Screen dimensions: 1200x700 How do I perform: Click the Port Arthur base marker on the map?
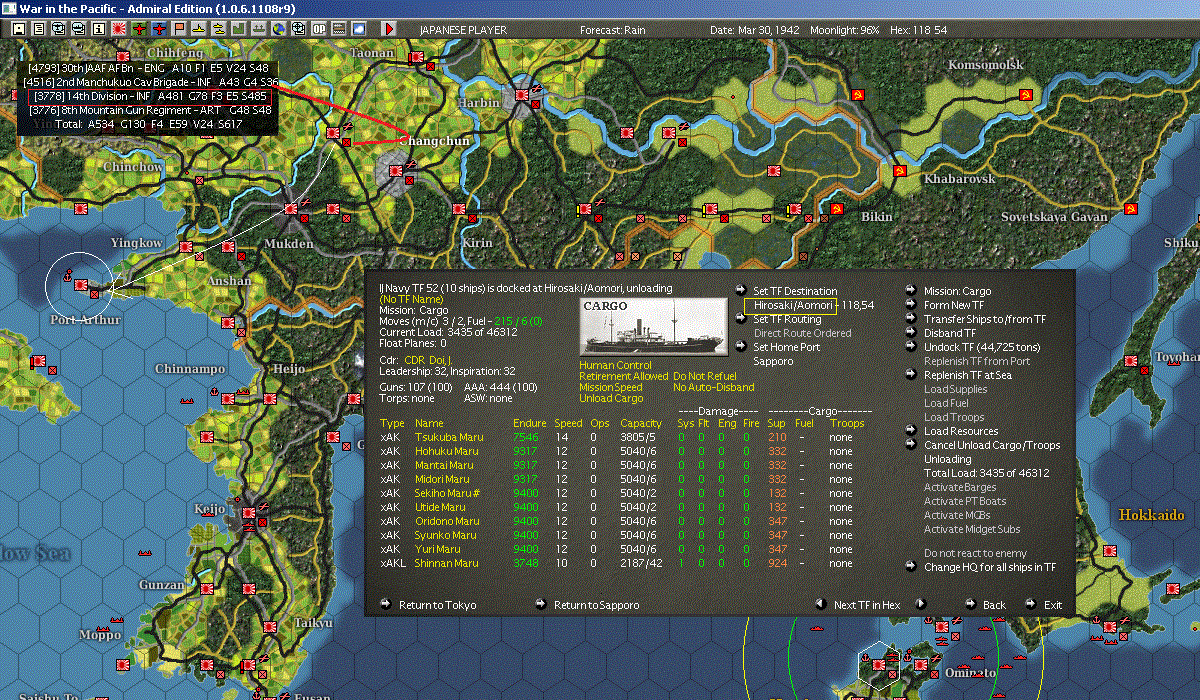tap(80, 285)
